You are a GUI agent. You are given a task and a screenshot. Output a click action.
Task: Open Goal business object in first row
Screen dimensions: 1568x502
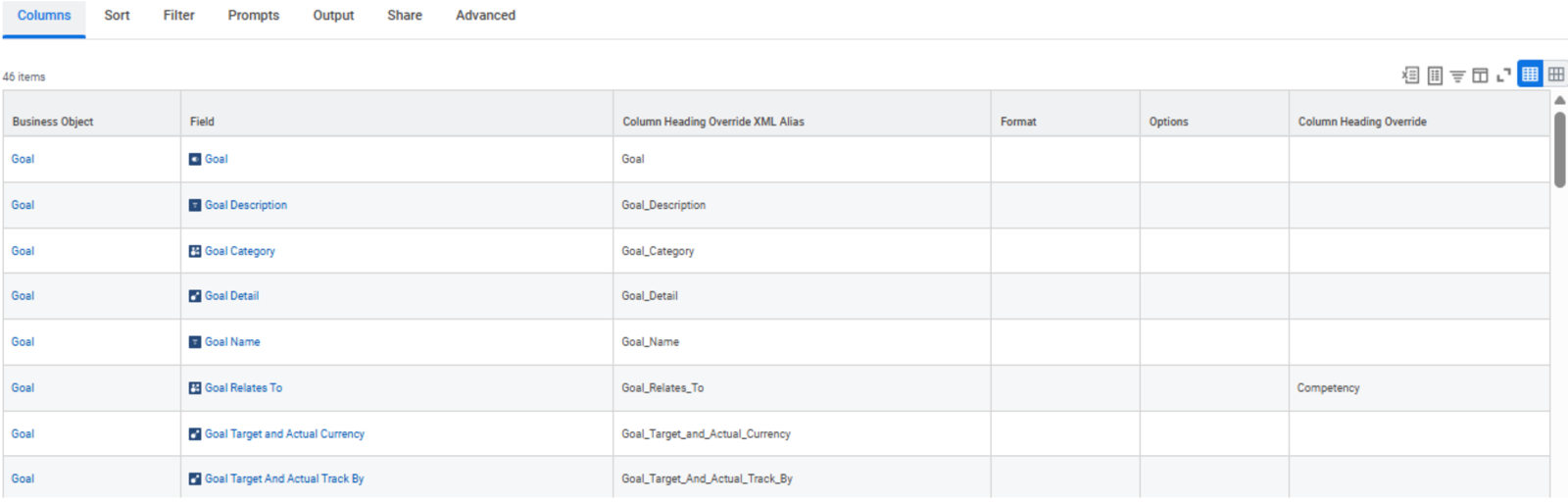(x=23, y=159)
